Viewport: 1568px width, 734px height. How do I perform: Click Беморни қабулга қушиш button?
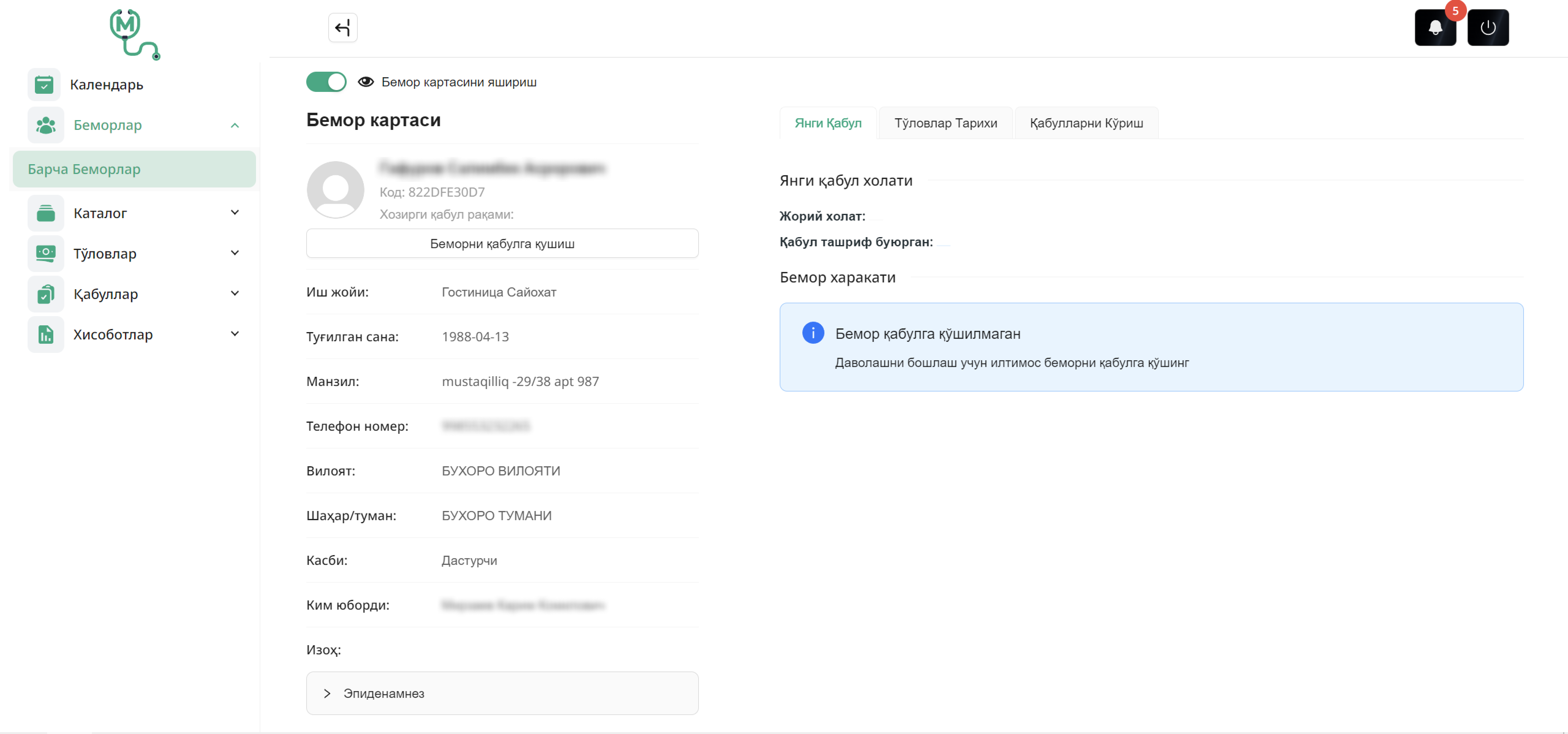coord(502,244)
